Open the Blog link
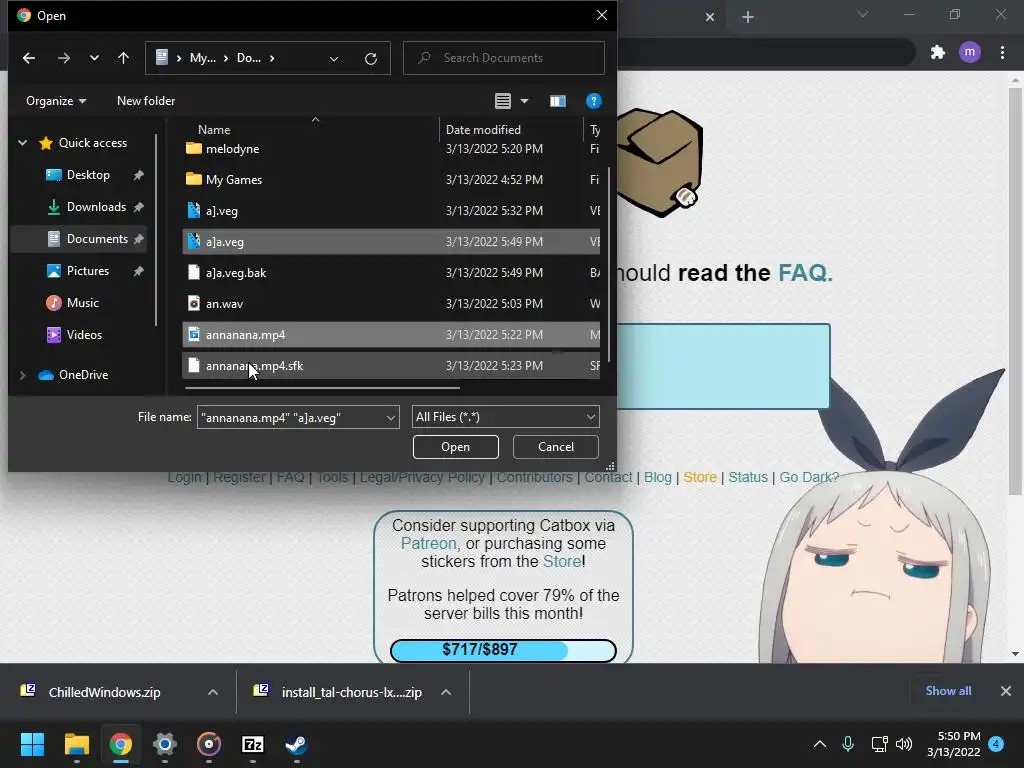Screen dimensions: 1024x768 [x=658, y=477]
